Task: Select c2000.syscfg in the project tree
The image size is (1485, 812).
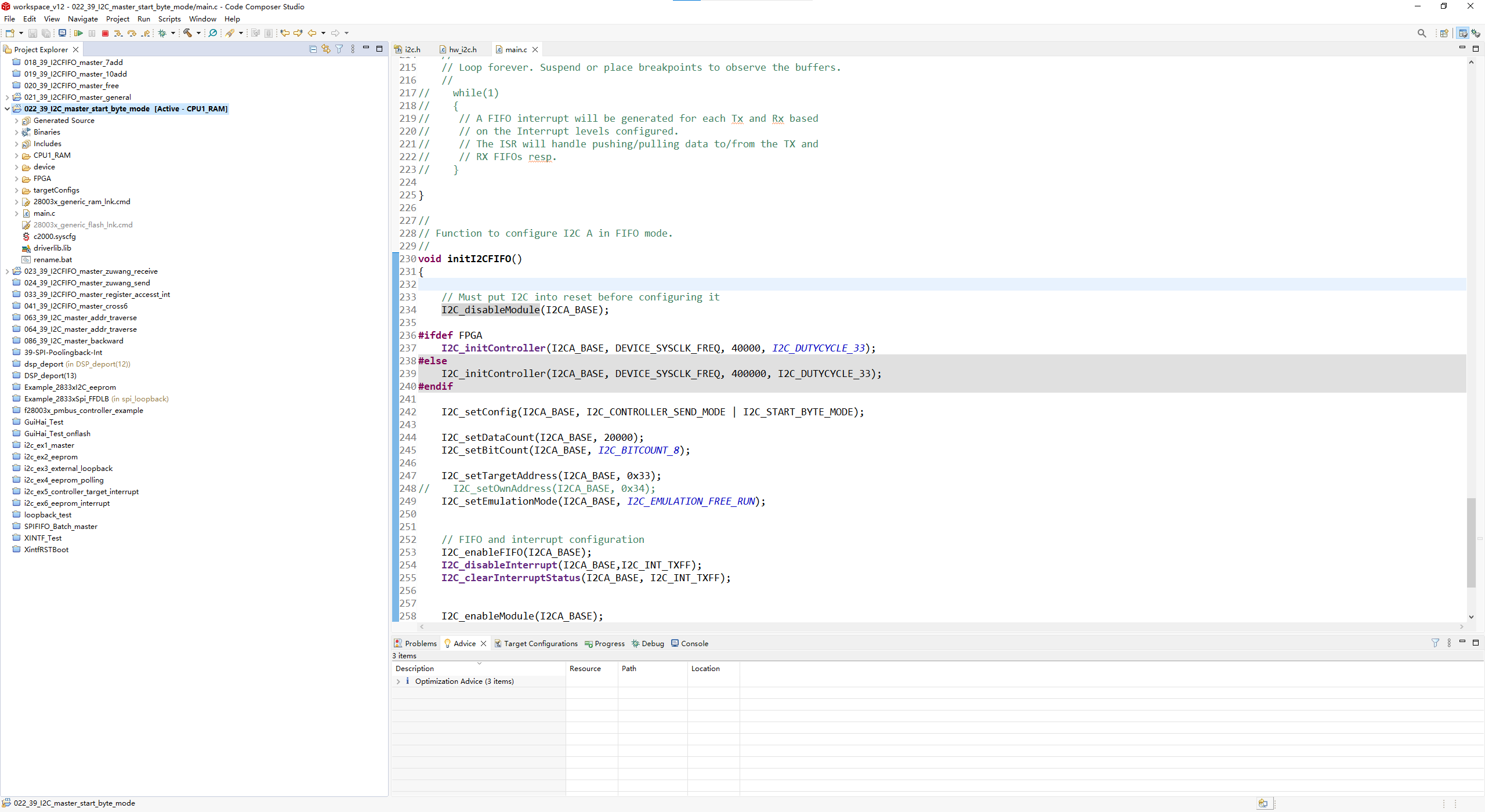Action: [55, 237]
